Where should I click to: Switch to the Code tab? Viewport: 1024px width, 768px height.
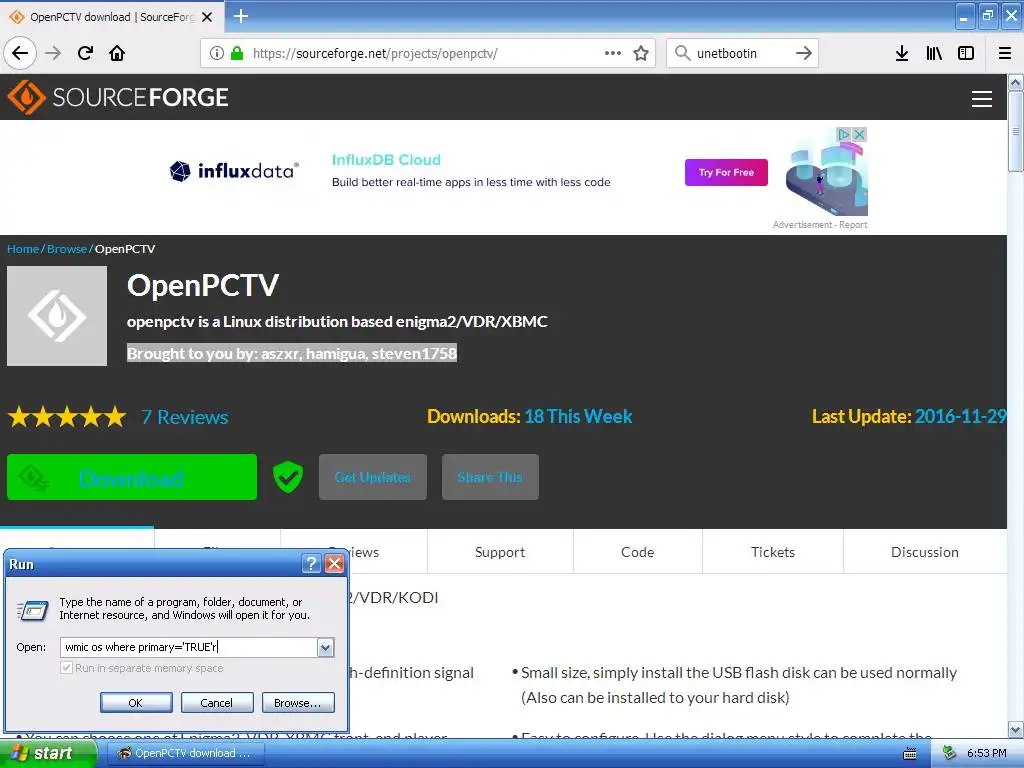(x=637, y=552)
